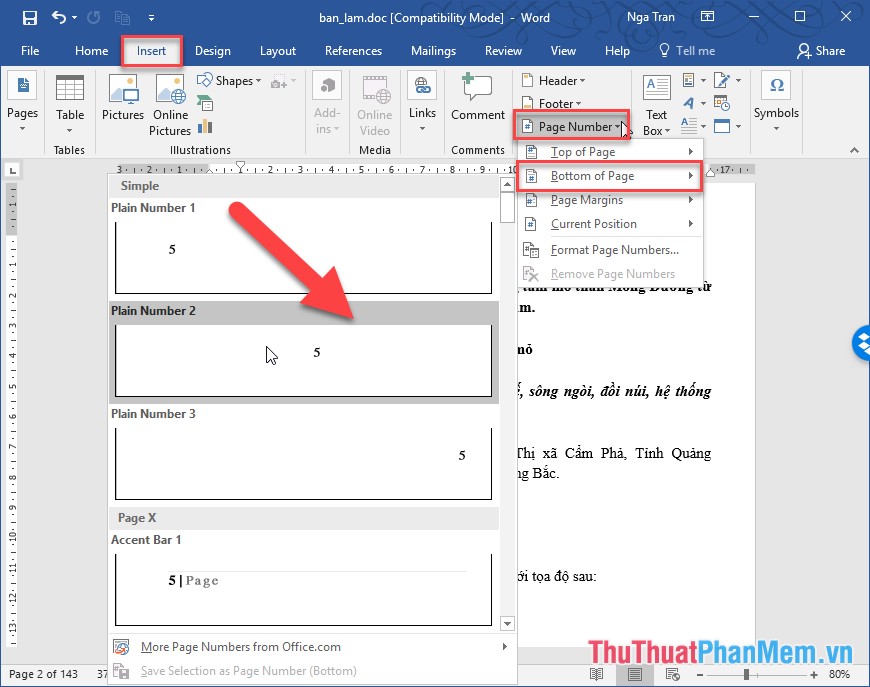Switch to Print Layout view
This screenshot has width=870, height=687.
point(635,674)
